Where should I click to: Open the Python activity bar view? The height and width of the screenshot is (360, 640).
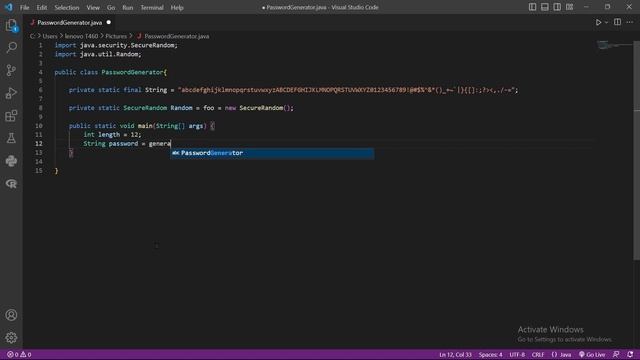[11, 161]
